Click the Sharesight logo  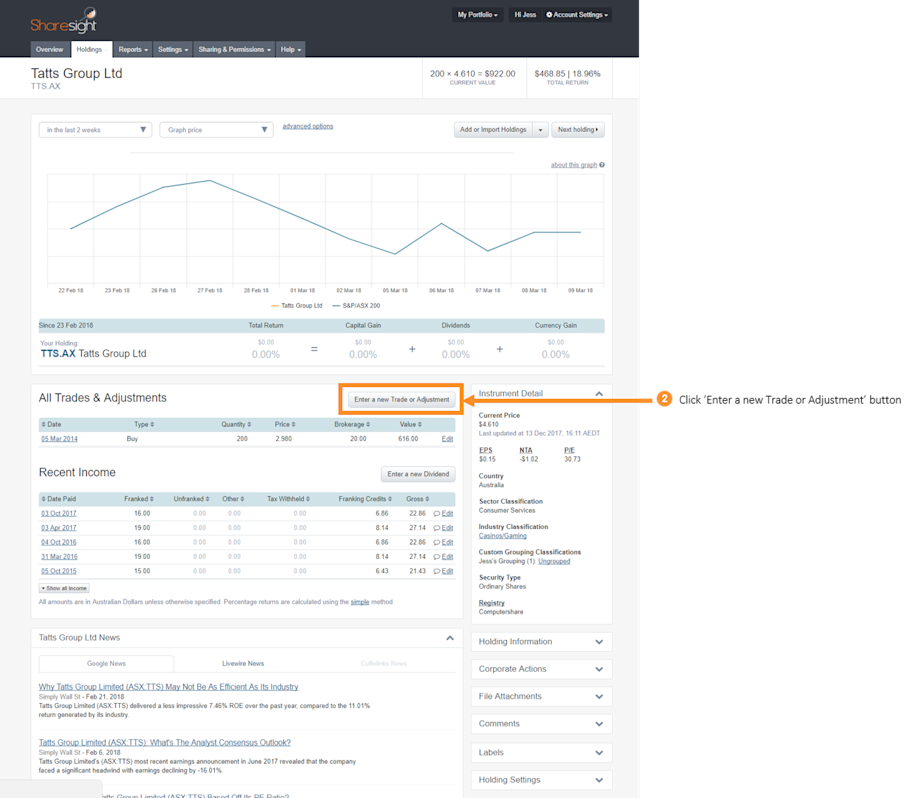64,20
